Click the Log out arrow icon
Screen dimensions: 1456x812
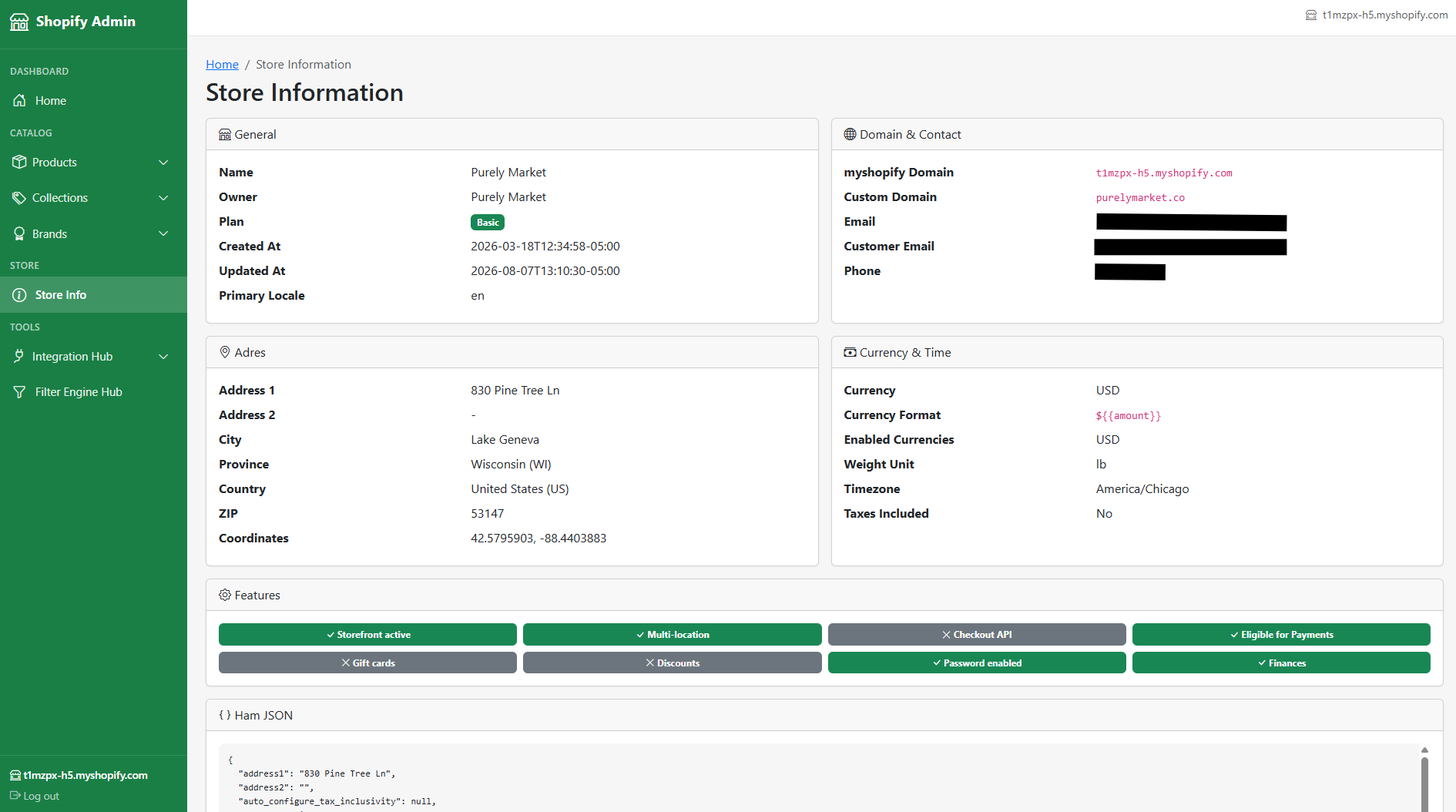[x=15, y=796]
